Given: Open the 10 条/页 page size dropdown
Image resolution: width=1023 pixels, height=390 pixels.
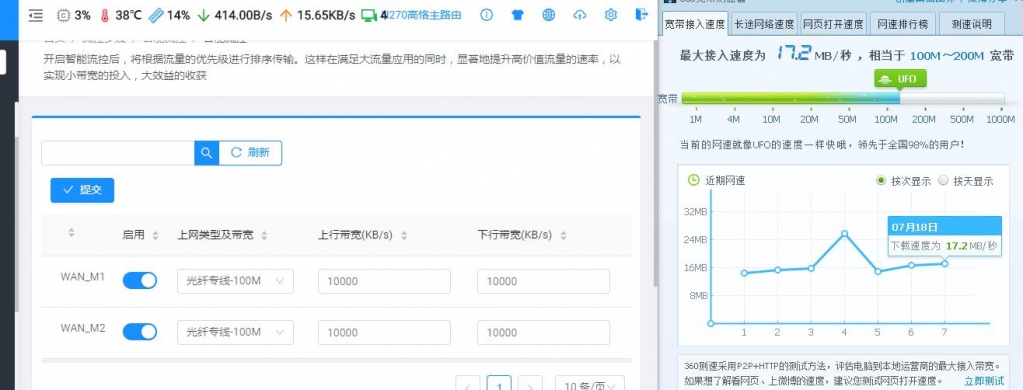Looking at the screenshot, I should pos(589,384).
